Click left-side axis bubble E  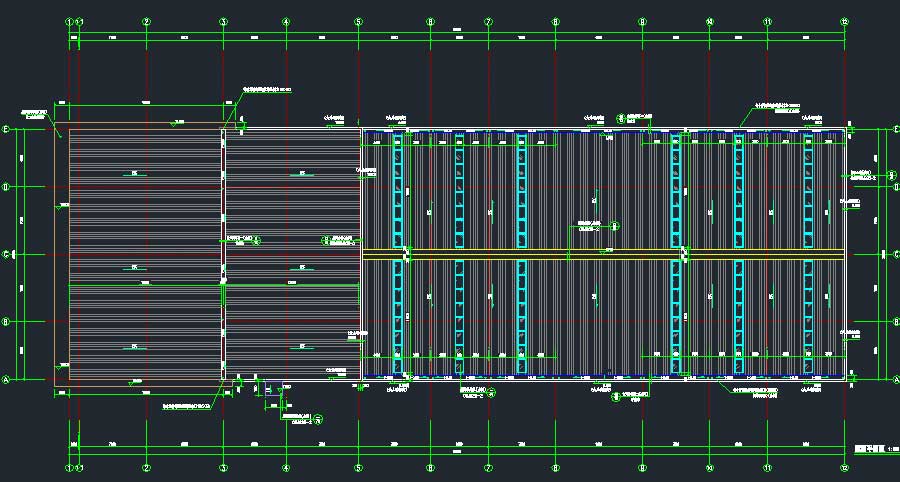[x=6, y=130]
